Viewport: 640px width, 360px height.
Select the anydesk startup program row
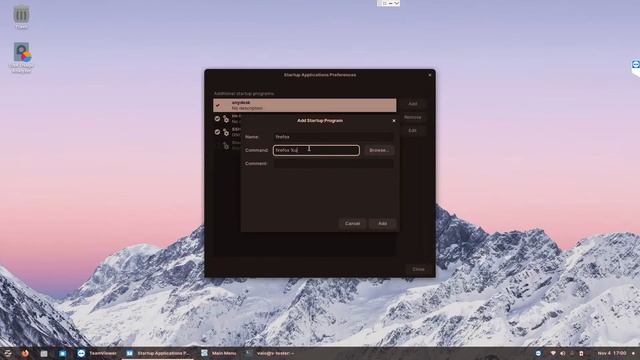[304, 105]
